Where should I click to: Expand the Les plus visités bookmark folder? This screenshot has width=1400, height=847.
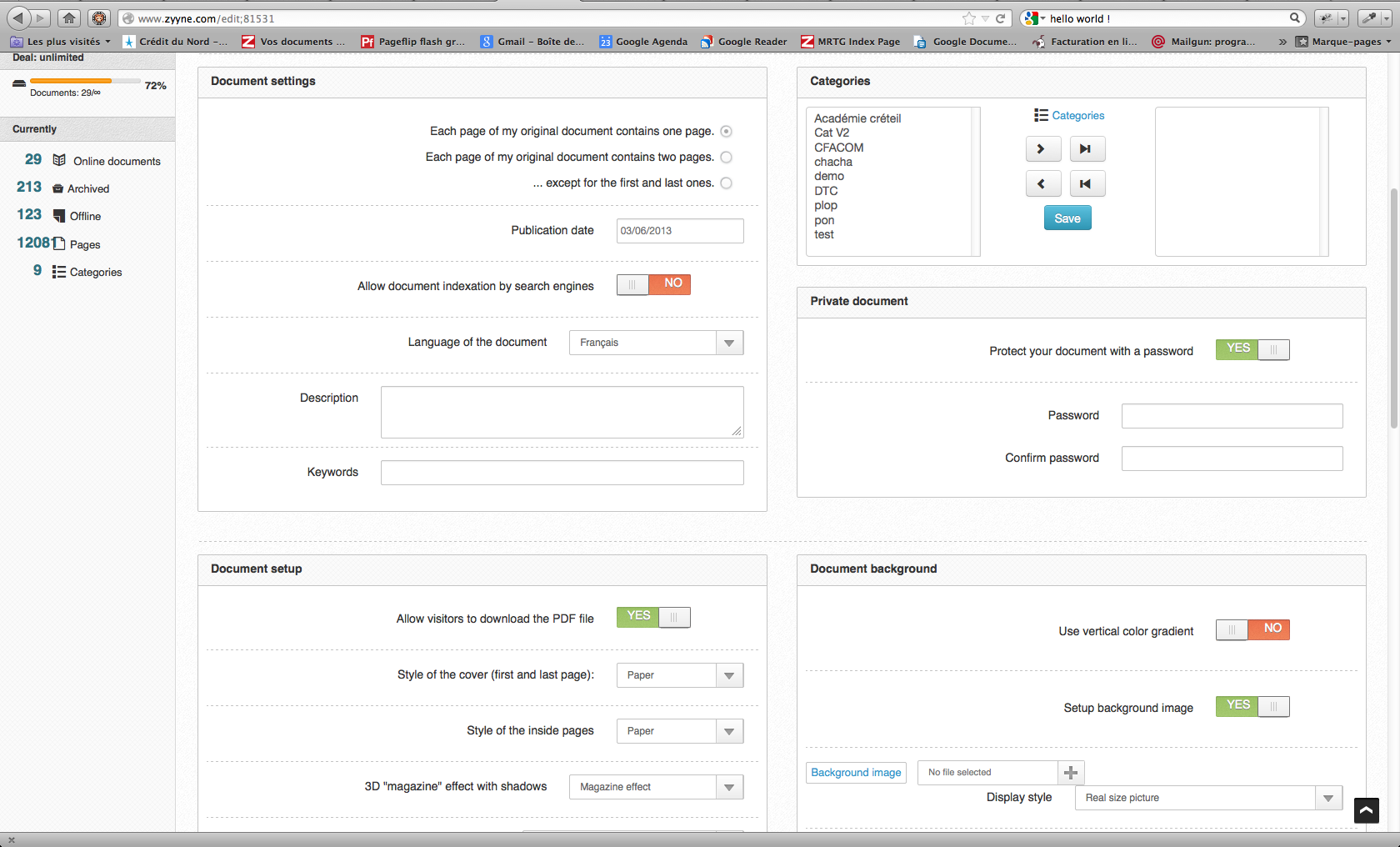tap(59, 42)
